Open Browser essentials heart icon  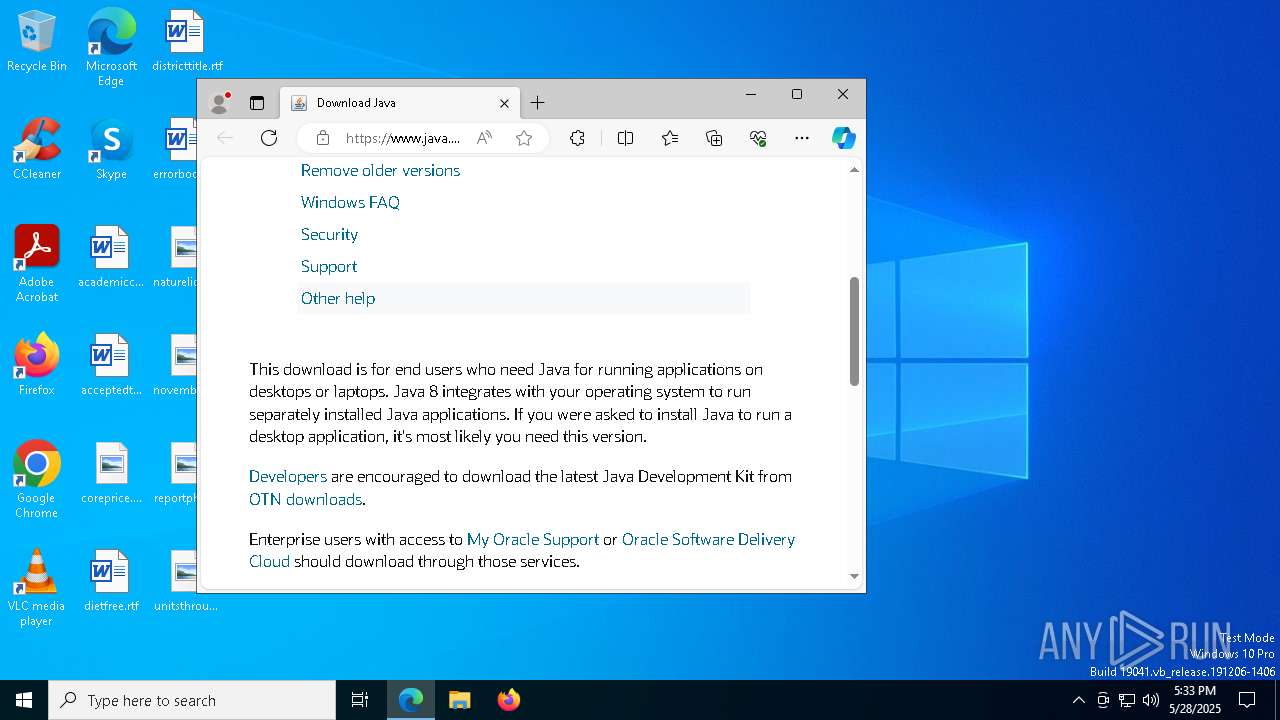pos(758,138)
